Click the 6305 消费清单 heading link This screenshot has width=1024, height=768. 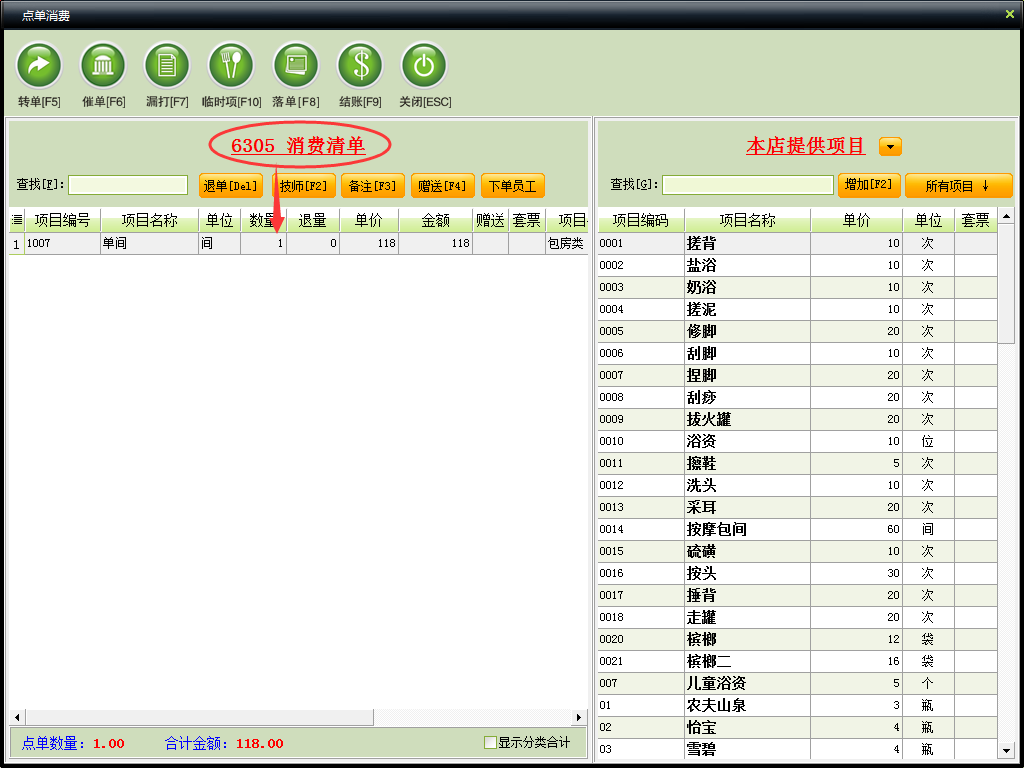[298, 145]
